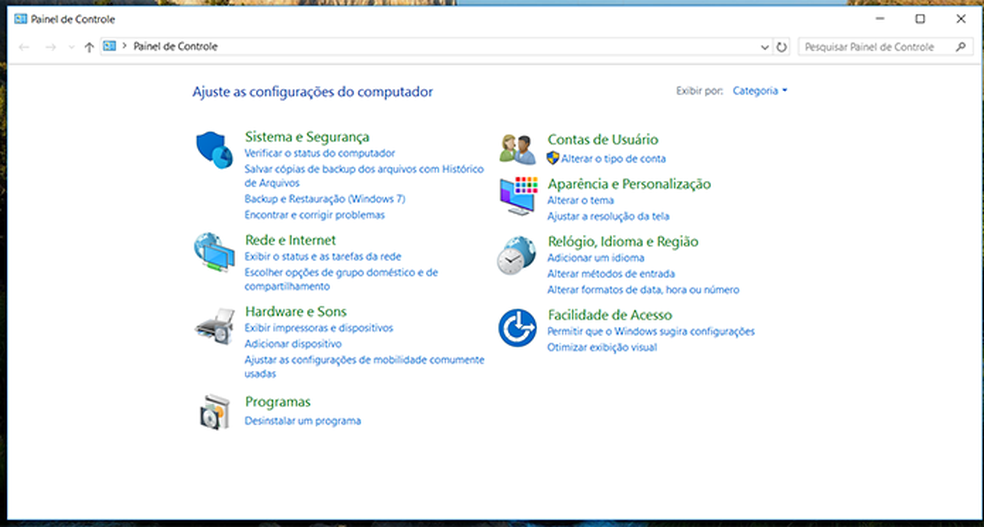
Task: Select the Painel de Controle breadcrumb text
Action: tap(176, 46)
